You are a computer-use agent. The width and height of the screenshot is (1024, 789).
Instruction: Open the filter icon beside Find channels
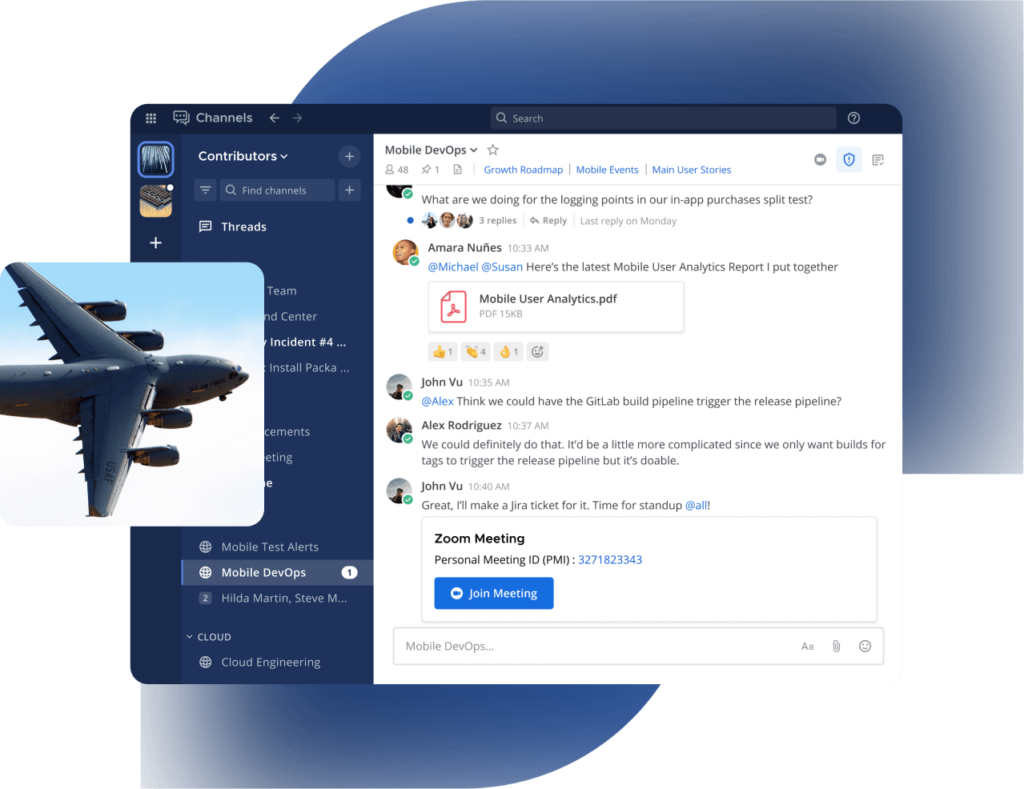(207, 189)
